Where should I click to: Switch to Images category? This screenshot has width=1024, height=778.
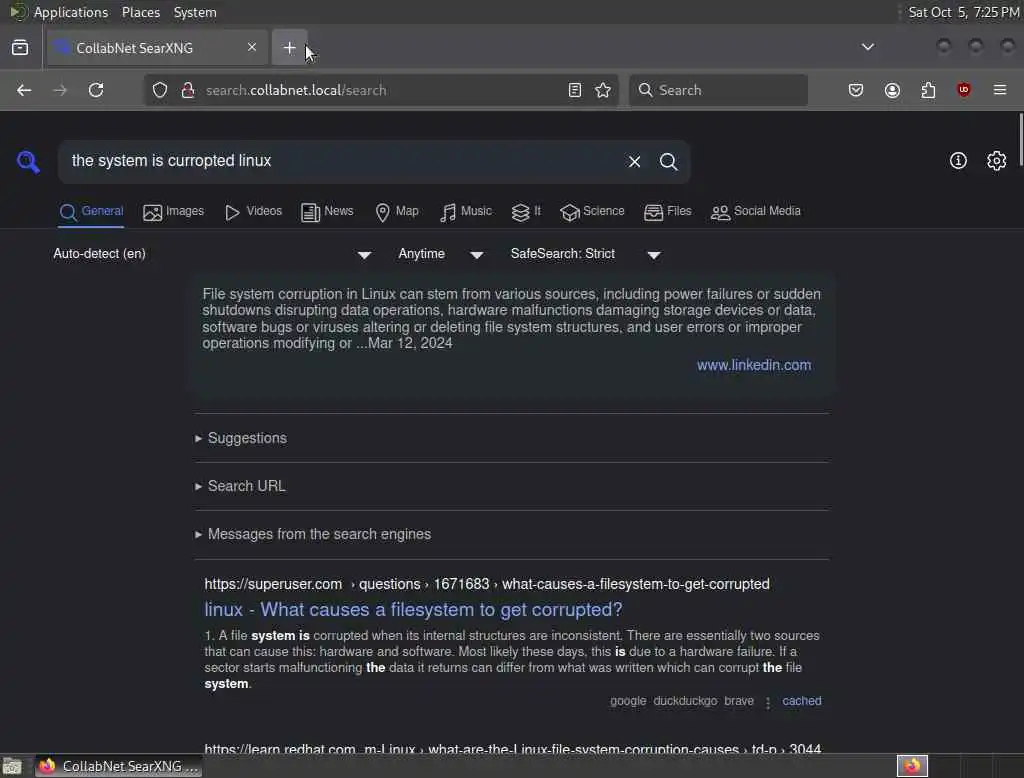pyautogui.click(x=173, y=212)
